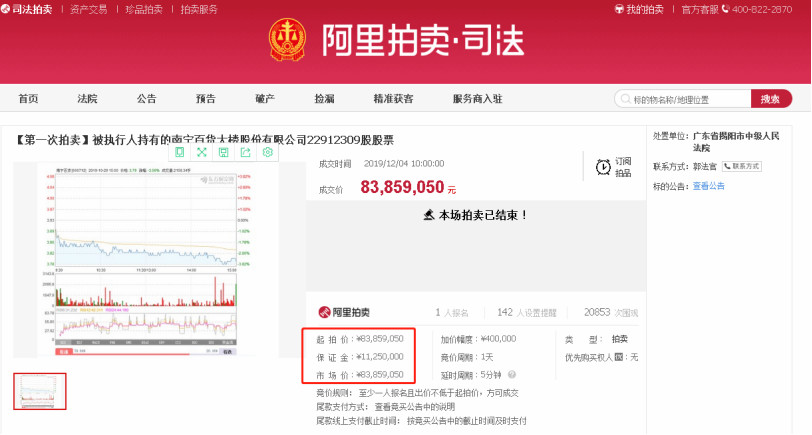
Task: Click the first icon in the image toolbar
Action: pyautogui.click(x=179, y=152)
